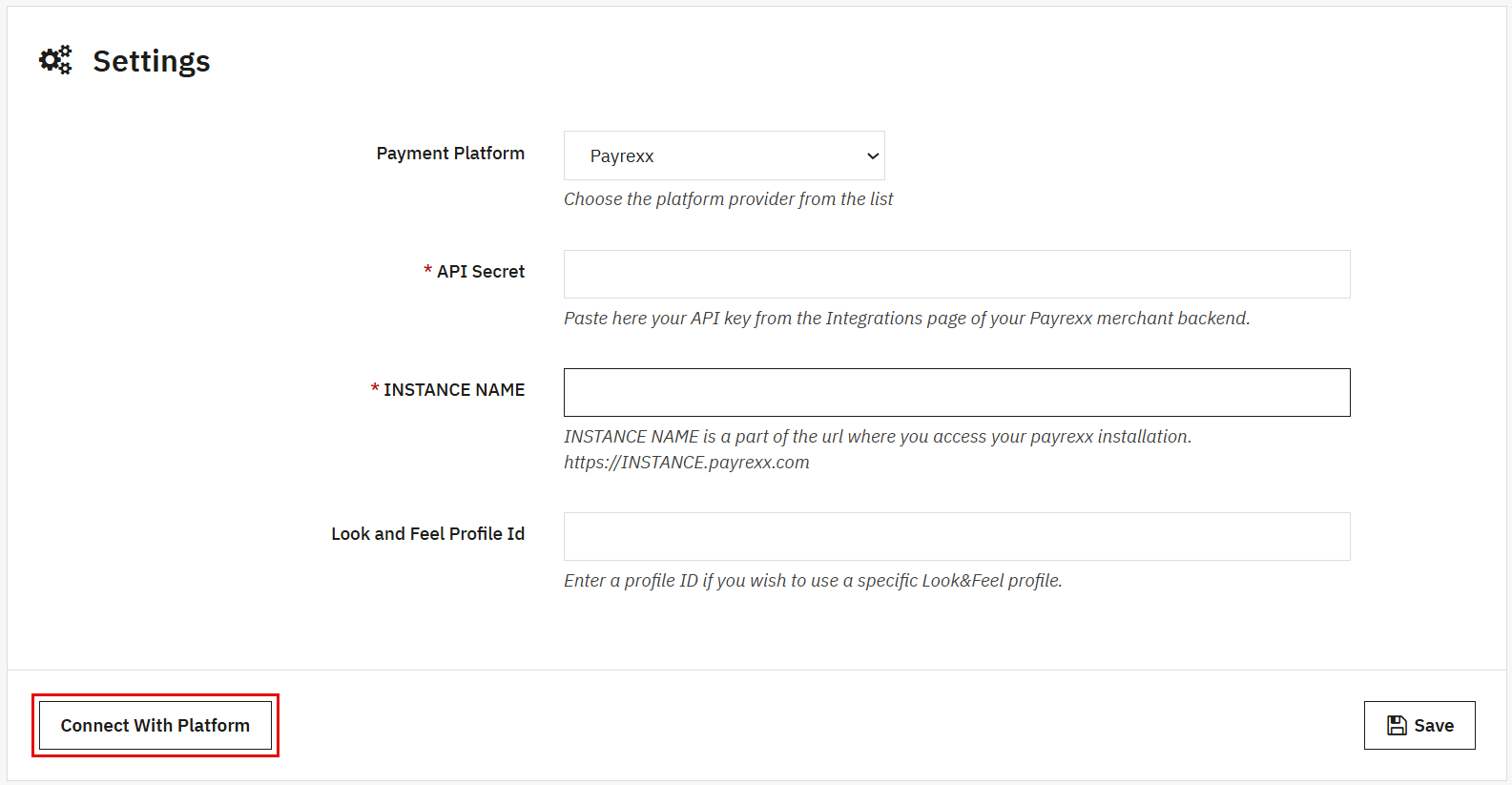Viewport: 1512px width, 785px height.
Task: Click the https://INSTANCE.payrexx.com example URL text
Action: pyautogui.click(x=686, y=463)
